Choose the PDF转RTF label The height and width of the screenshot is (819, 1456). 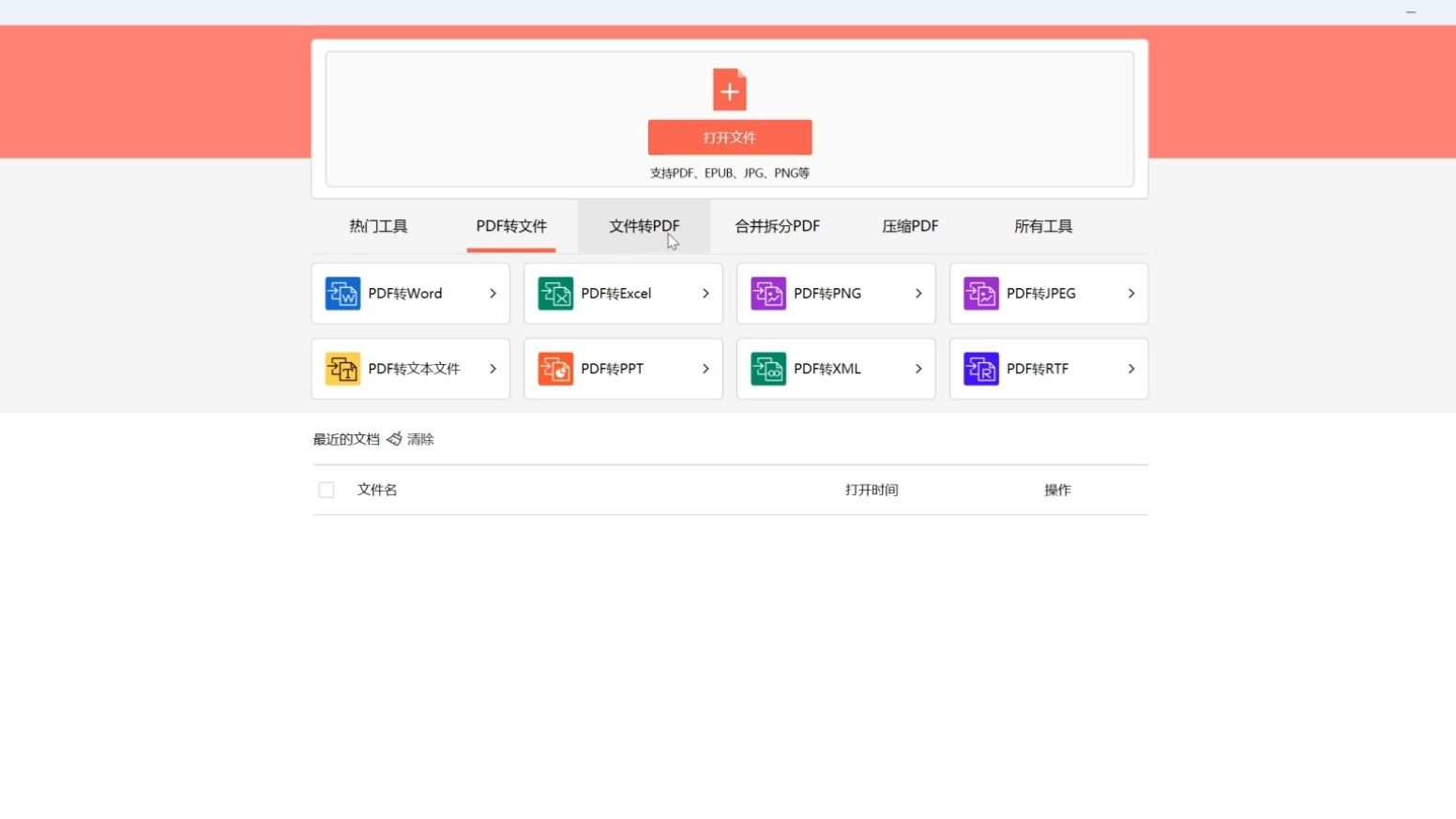click(x=1038, y=369)
